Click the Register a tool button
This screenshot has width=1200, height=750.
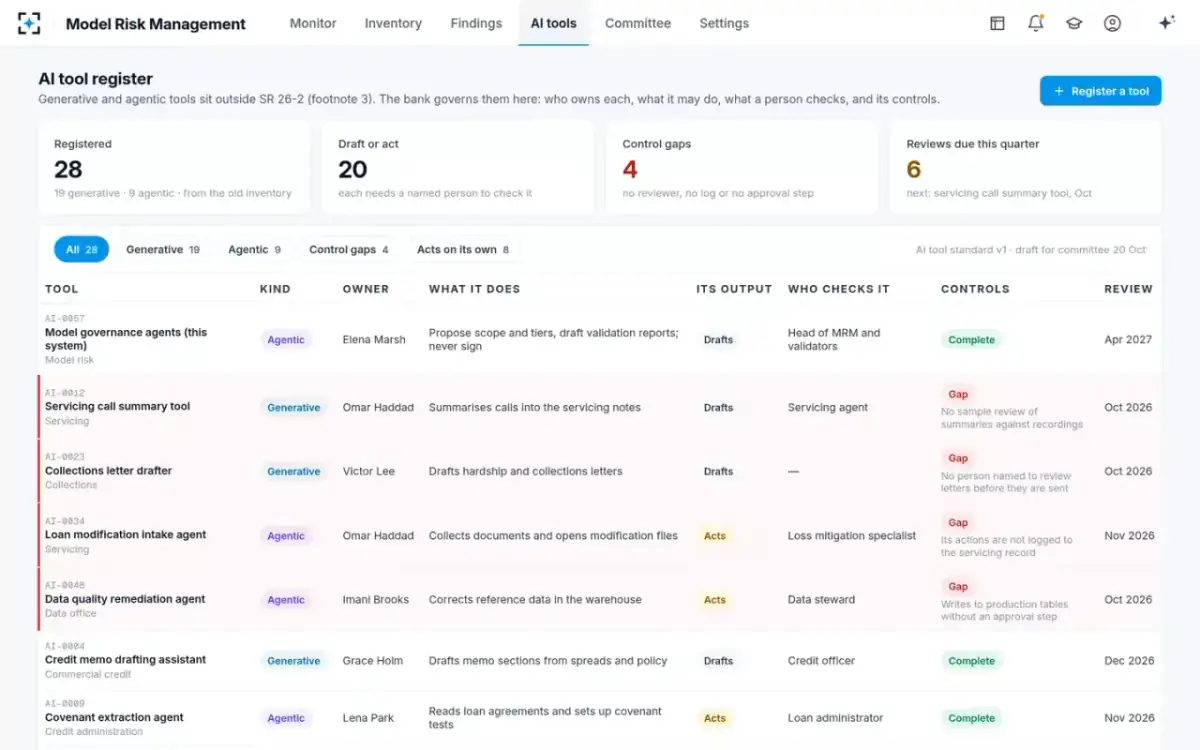pos(1100,91)
